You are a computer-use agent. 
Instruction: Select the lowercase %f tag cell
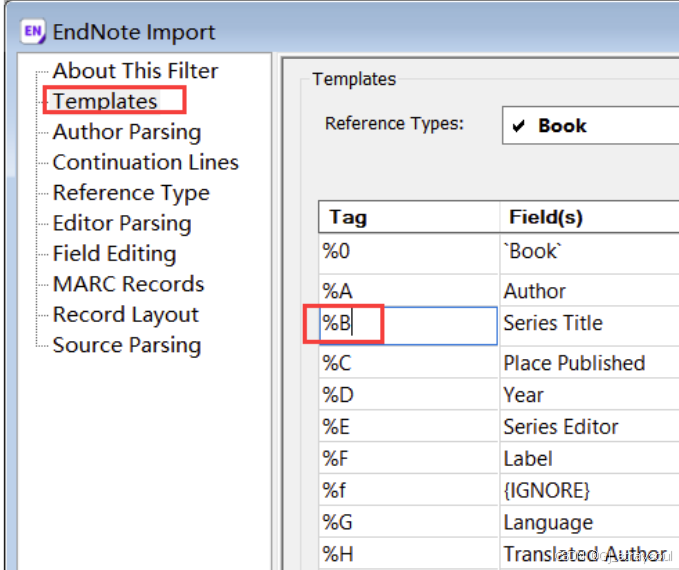pyautogui.click(x=408, y=490)
